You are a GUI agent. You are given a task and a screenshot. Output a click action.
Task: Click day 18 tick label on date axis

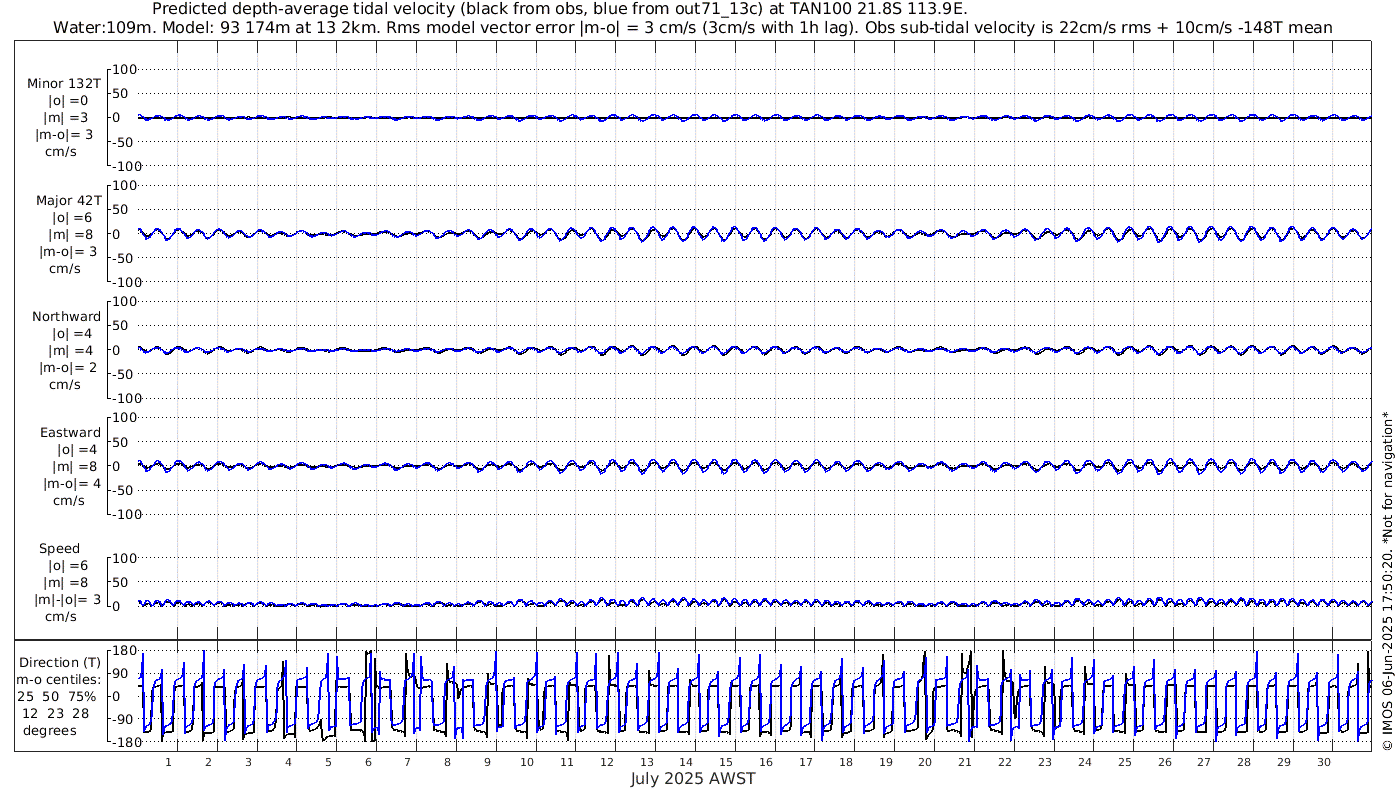pyautogui.click(x=846, y=762)
